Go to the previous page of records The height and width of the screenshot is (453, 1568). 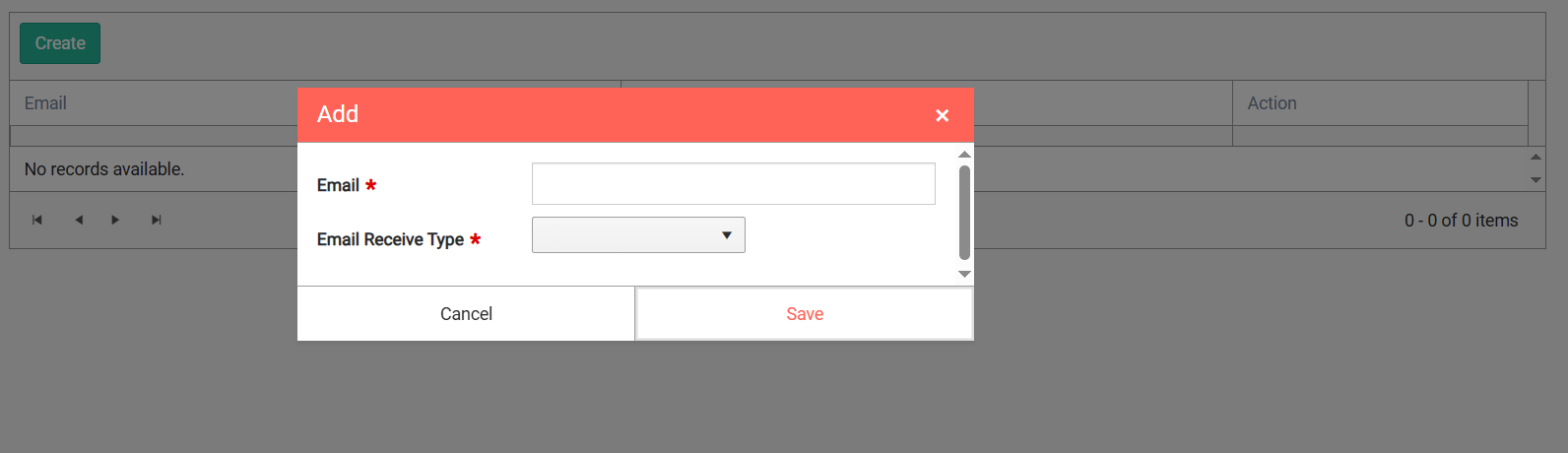(79, 220)
